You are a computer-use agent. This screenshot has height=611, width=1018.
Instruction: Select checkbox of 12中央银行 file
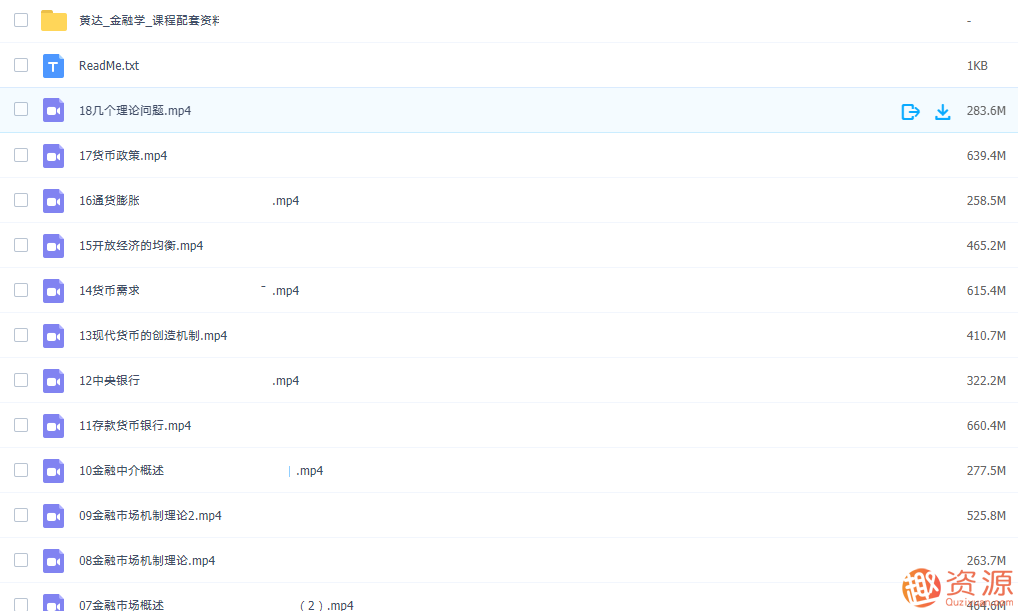tap(21, 380)
